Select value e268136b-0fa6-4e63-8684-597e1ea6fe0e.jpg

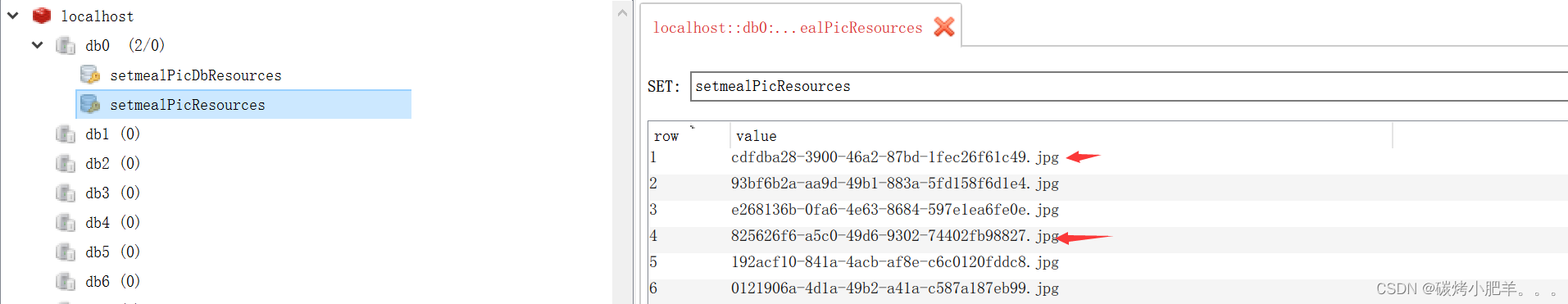(895, 210)
